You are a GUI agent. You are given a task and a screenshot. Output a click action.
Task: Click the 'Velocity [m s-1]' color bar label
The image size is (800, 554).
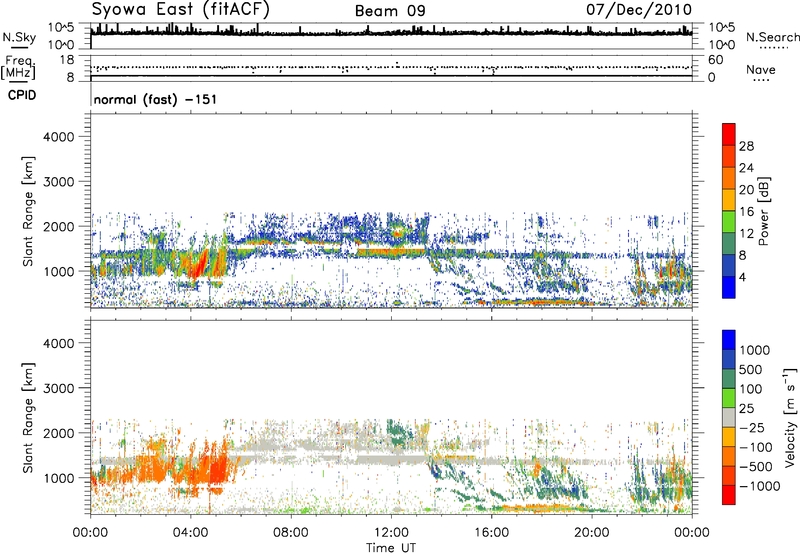790,417
